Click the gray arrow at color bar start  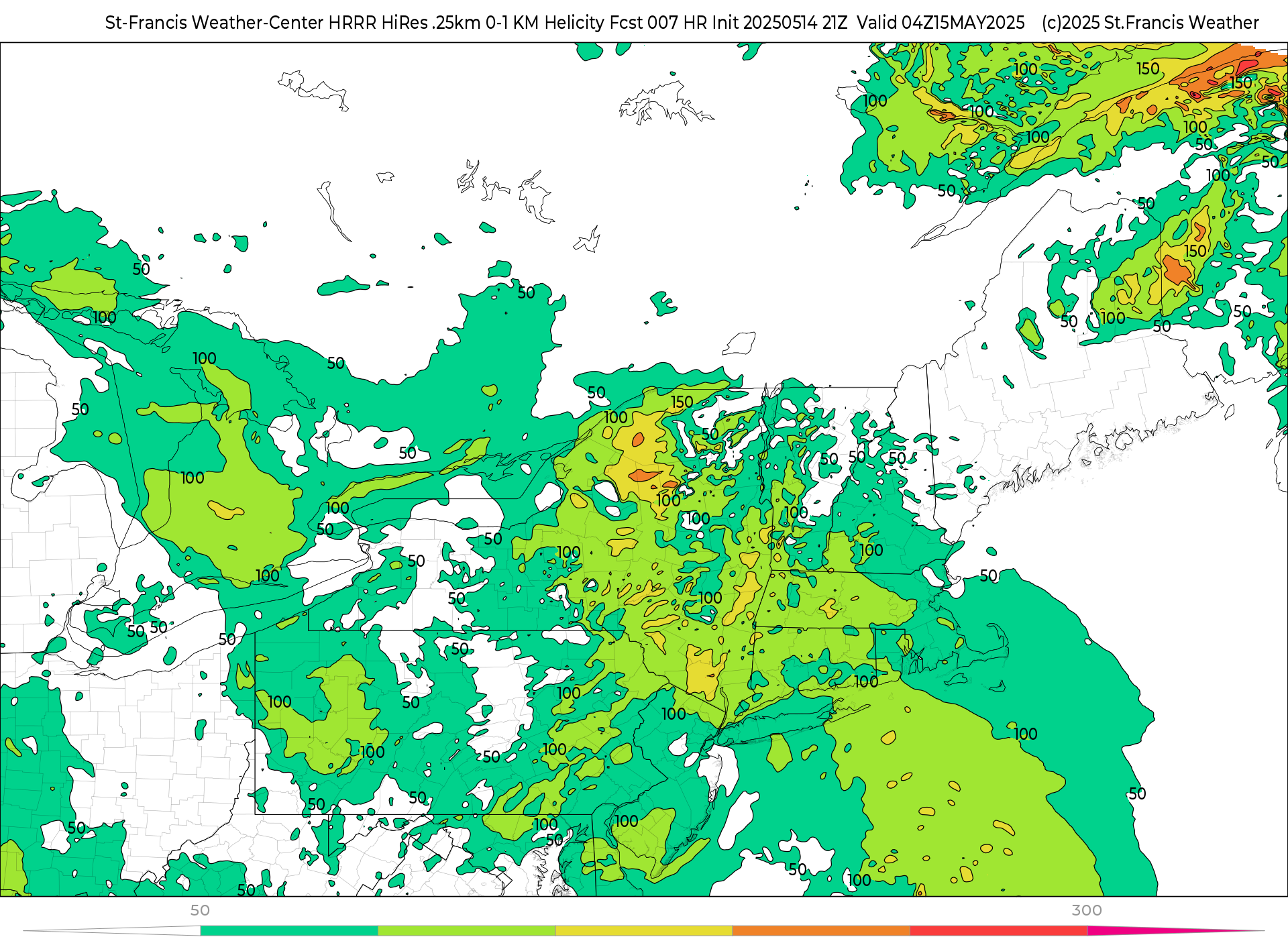pos(112,930)
